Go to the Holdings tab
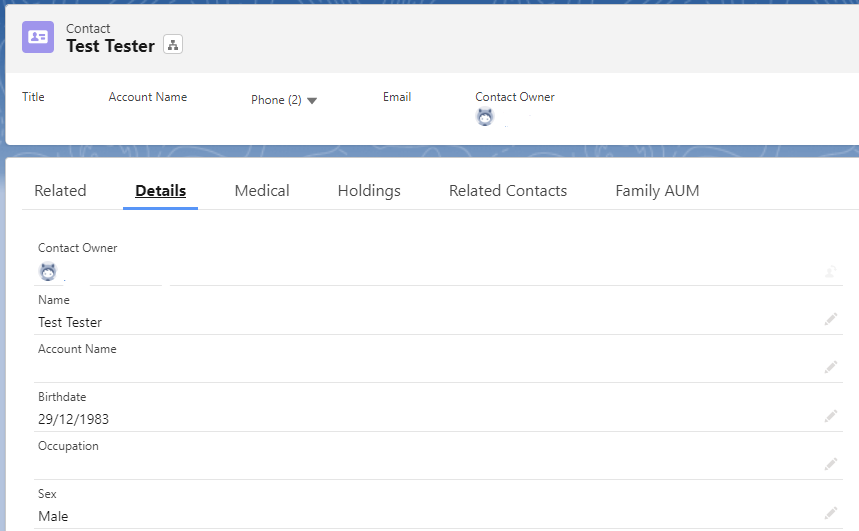 369,191
